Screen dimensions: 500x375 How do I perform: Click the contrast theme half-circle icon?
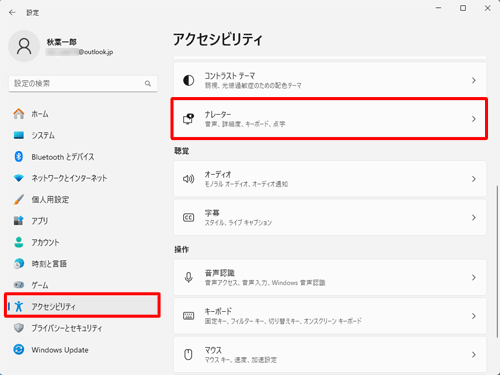tap(189, 80)
